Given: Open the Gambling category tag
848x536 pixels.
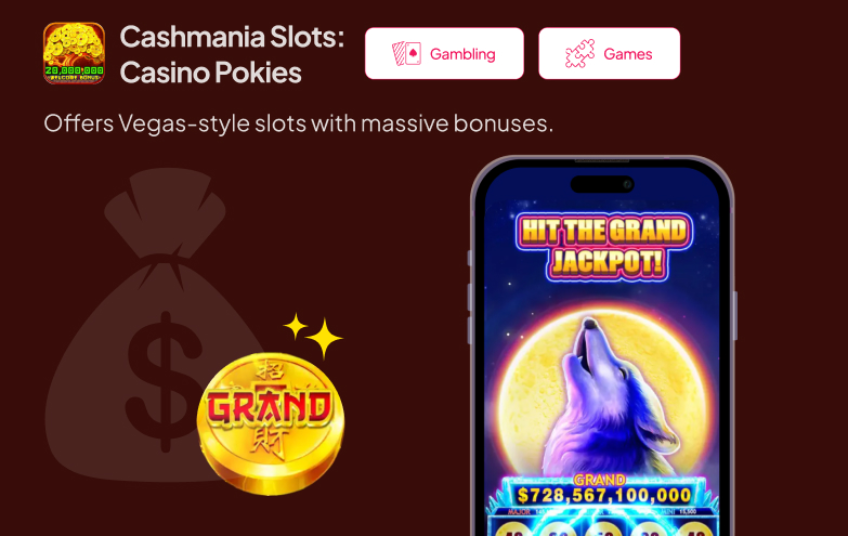Looking at the screenshot, I should 444,54.
